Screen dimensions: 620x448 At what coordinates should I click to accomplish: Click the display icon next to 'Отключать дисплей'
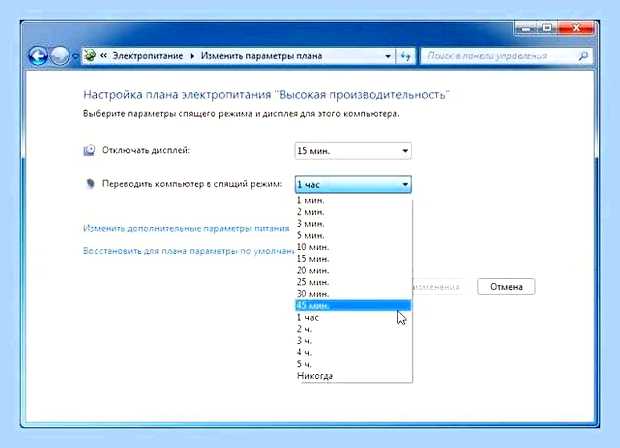tap(89, 150)
